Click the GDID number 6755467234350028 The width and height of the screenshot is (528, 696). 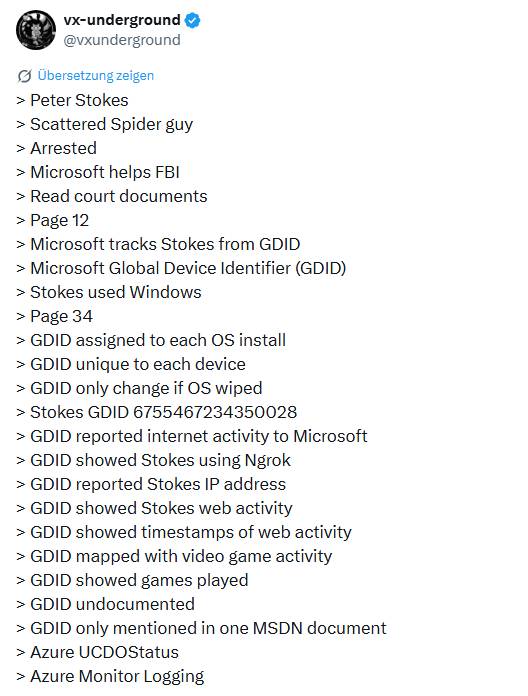click(x=215, y=412)
